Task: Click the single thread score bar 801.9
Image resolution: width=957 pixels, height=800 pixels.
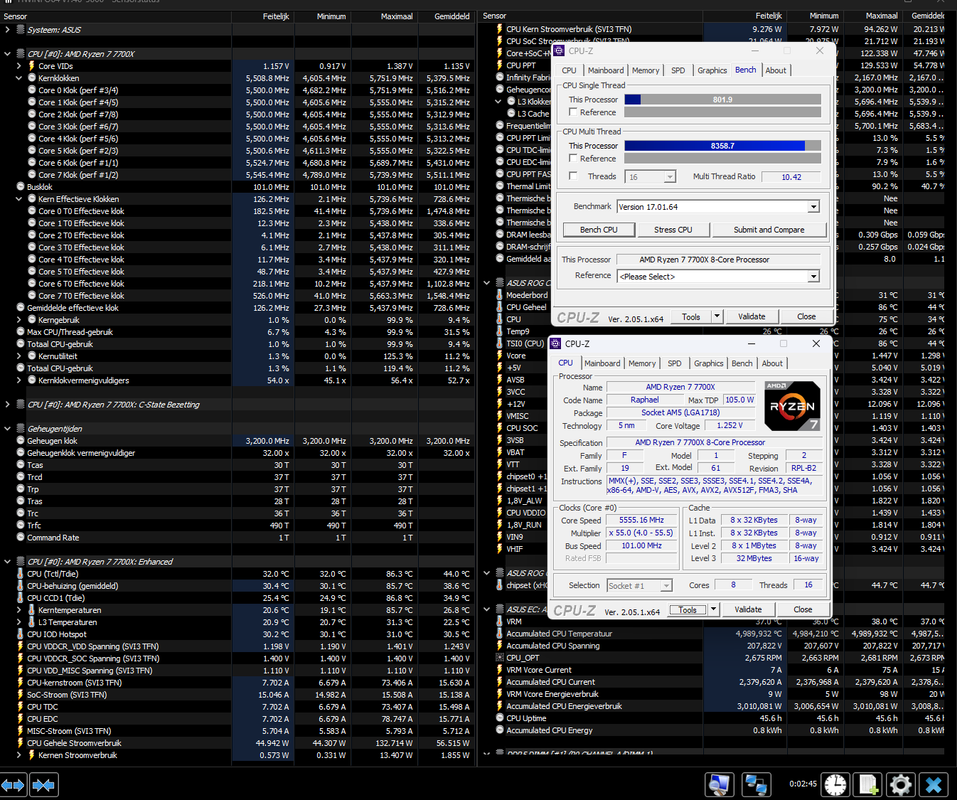Action: click(723, 99)
